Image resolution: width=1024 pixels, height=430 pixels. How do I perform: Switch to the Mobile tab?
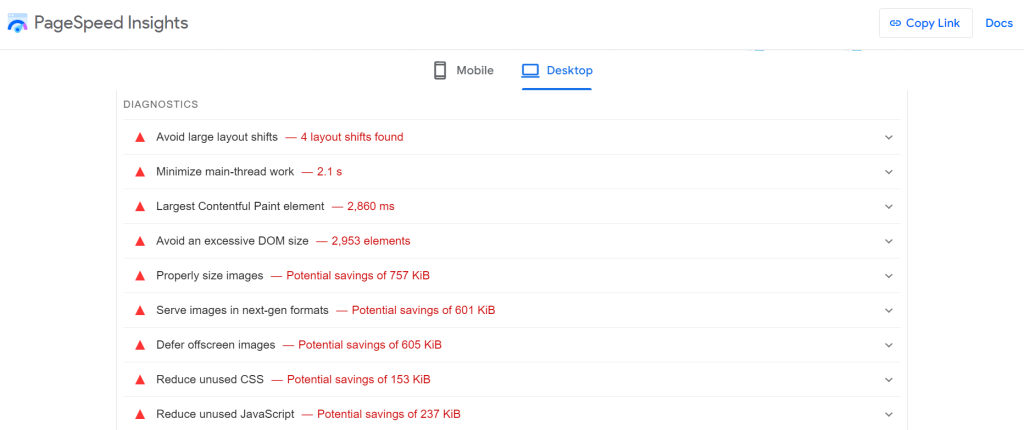tap(463, 70)
